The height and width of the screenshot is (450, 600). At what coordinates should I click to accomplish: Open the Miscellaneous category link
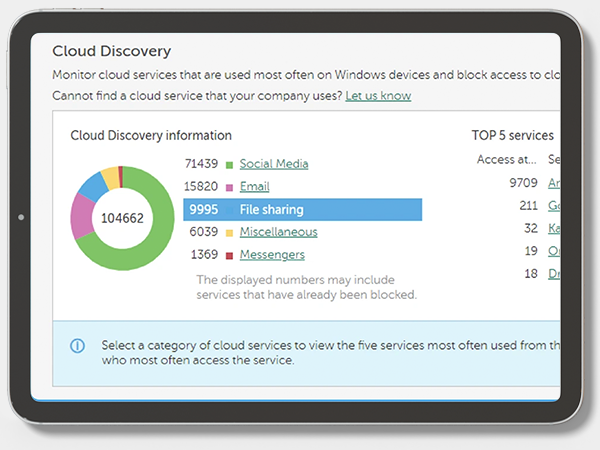click(x=279, y=232)
